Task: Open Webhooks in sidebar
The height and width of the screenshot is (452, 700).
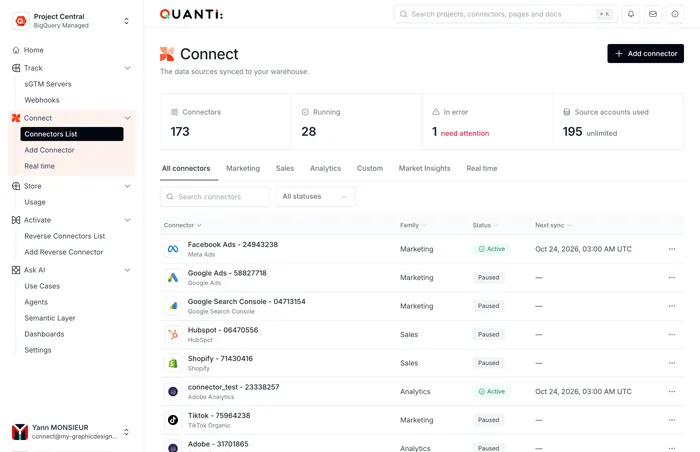Action: (42, 100)
